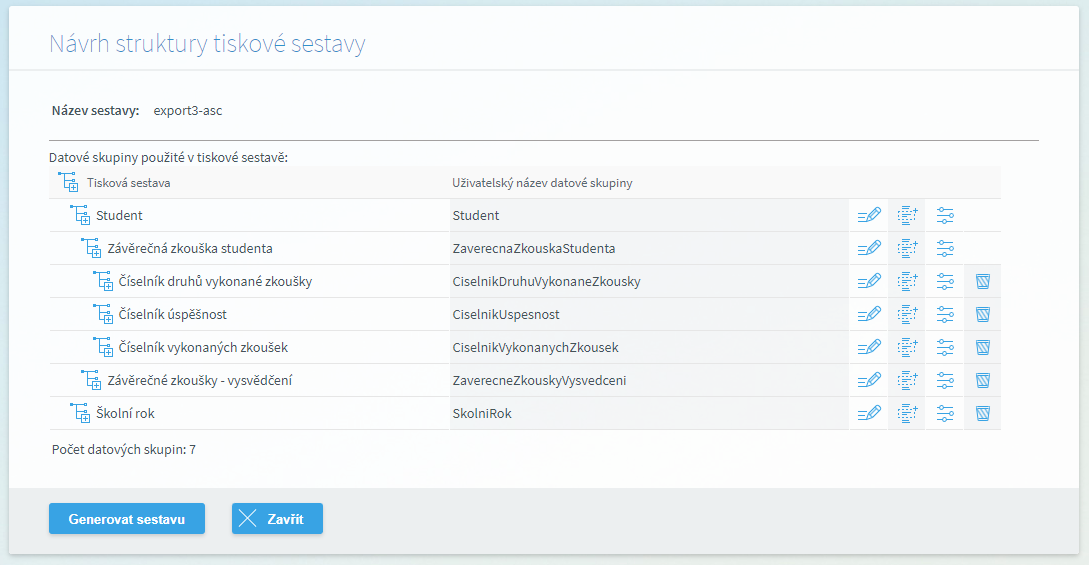
Task: Click the trash icon for the SkolniRok row
Action: tap(983, 413)
